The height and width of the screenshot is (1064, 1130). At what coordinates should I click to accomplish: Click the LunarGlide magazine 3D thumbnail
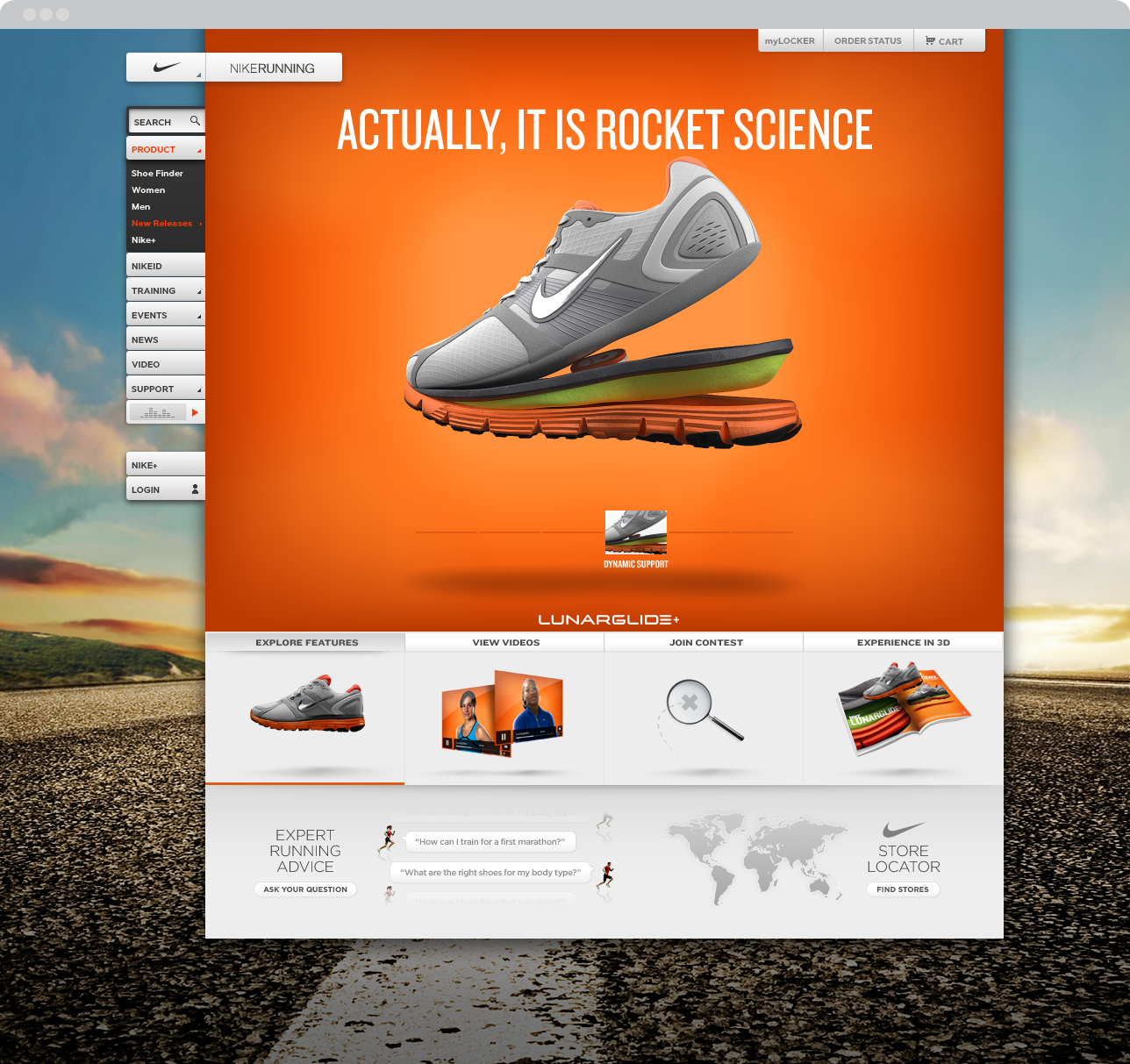click(x=904, y=709)
